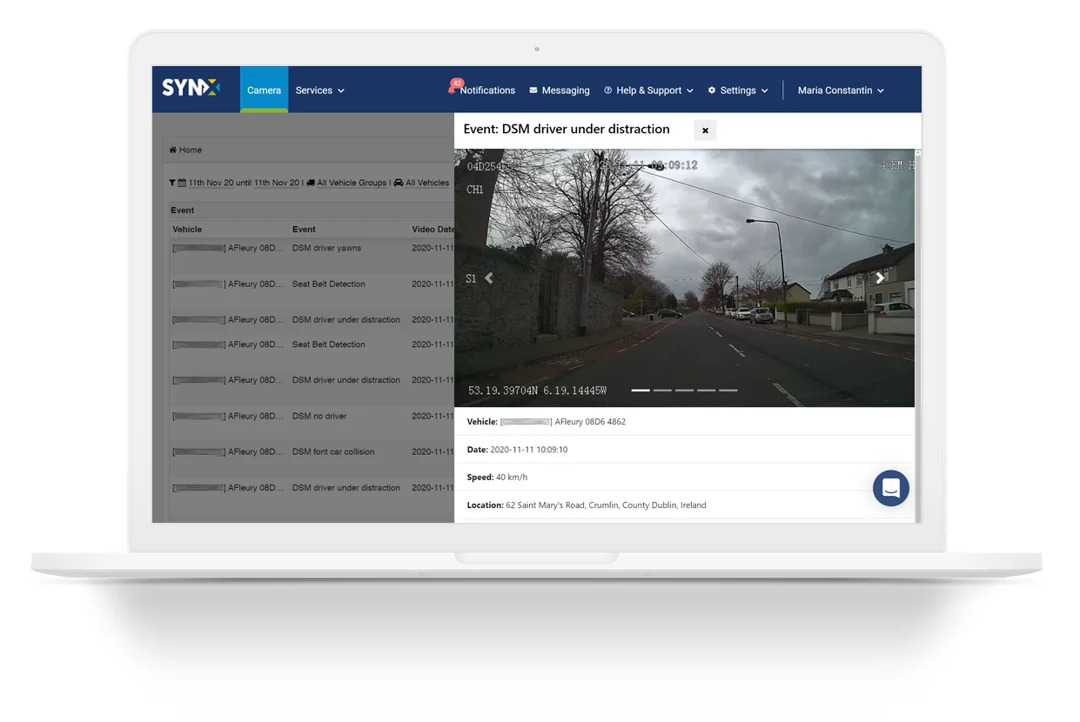Switch to the Camera tab
The image size is (1080, 722).
click(x=264, y=90)
